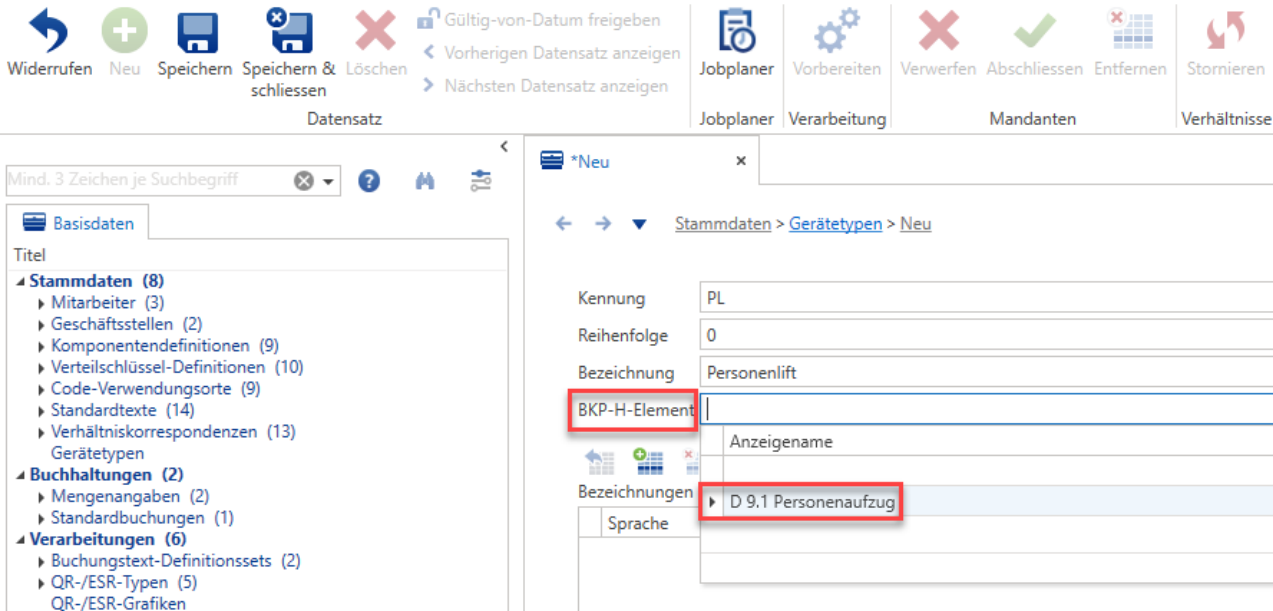Click the Sprache column header
Screen dimensions: 1273x611
click(638, 523)
